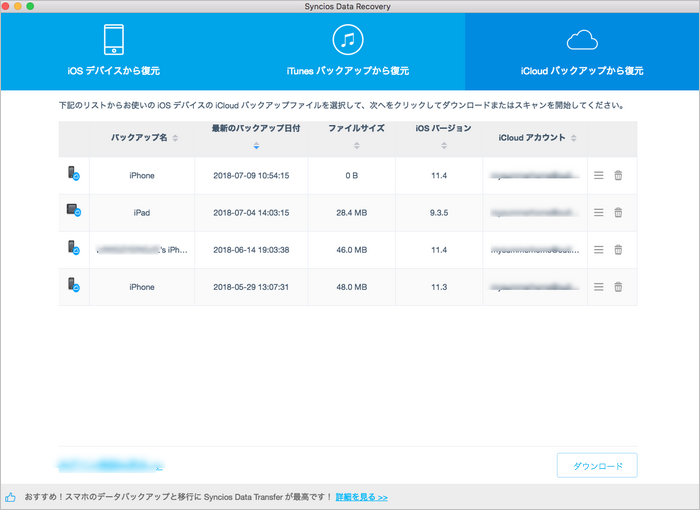Image resolution: width=700 pixels, height=510 pixels.
Task: Open details menu icon for 2018-06-14 backup
Action: coord(599,250)
